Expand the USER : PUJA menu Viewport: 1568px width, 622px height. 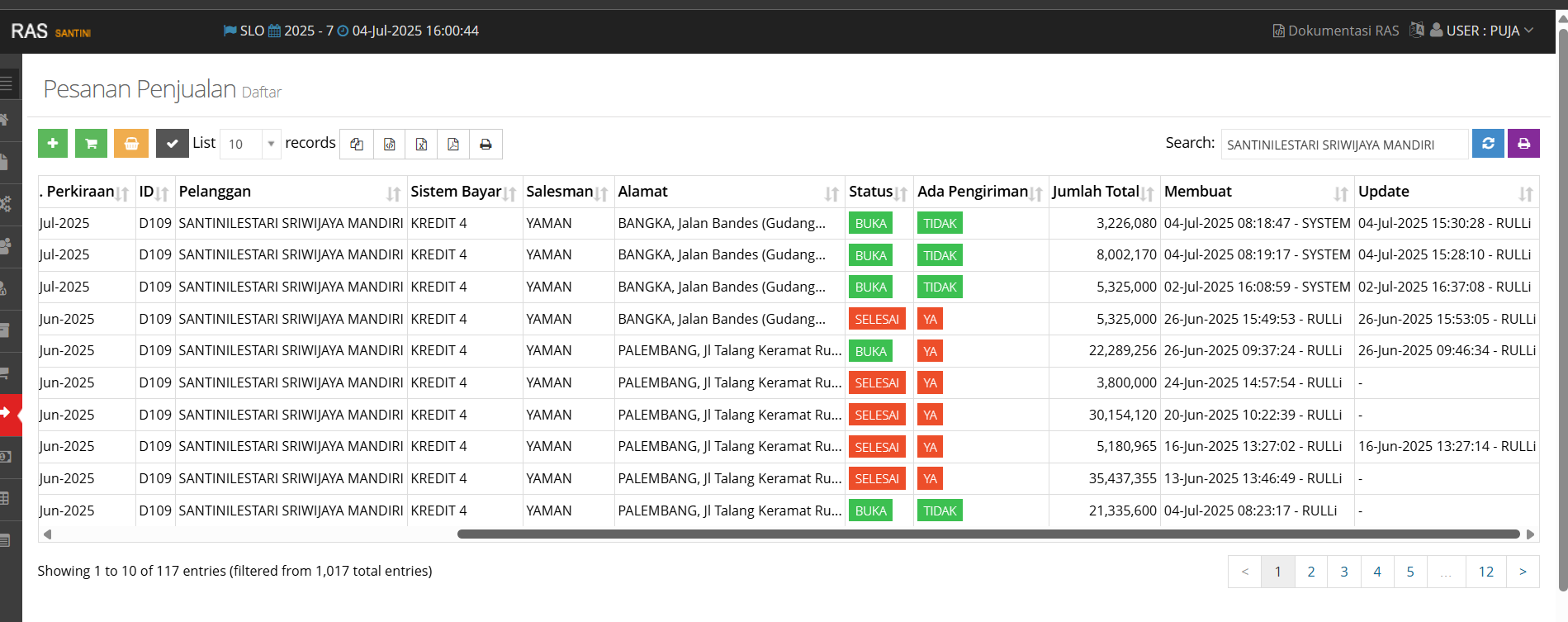click(1483, 31)
